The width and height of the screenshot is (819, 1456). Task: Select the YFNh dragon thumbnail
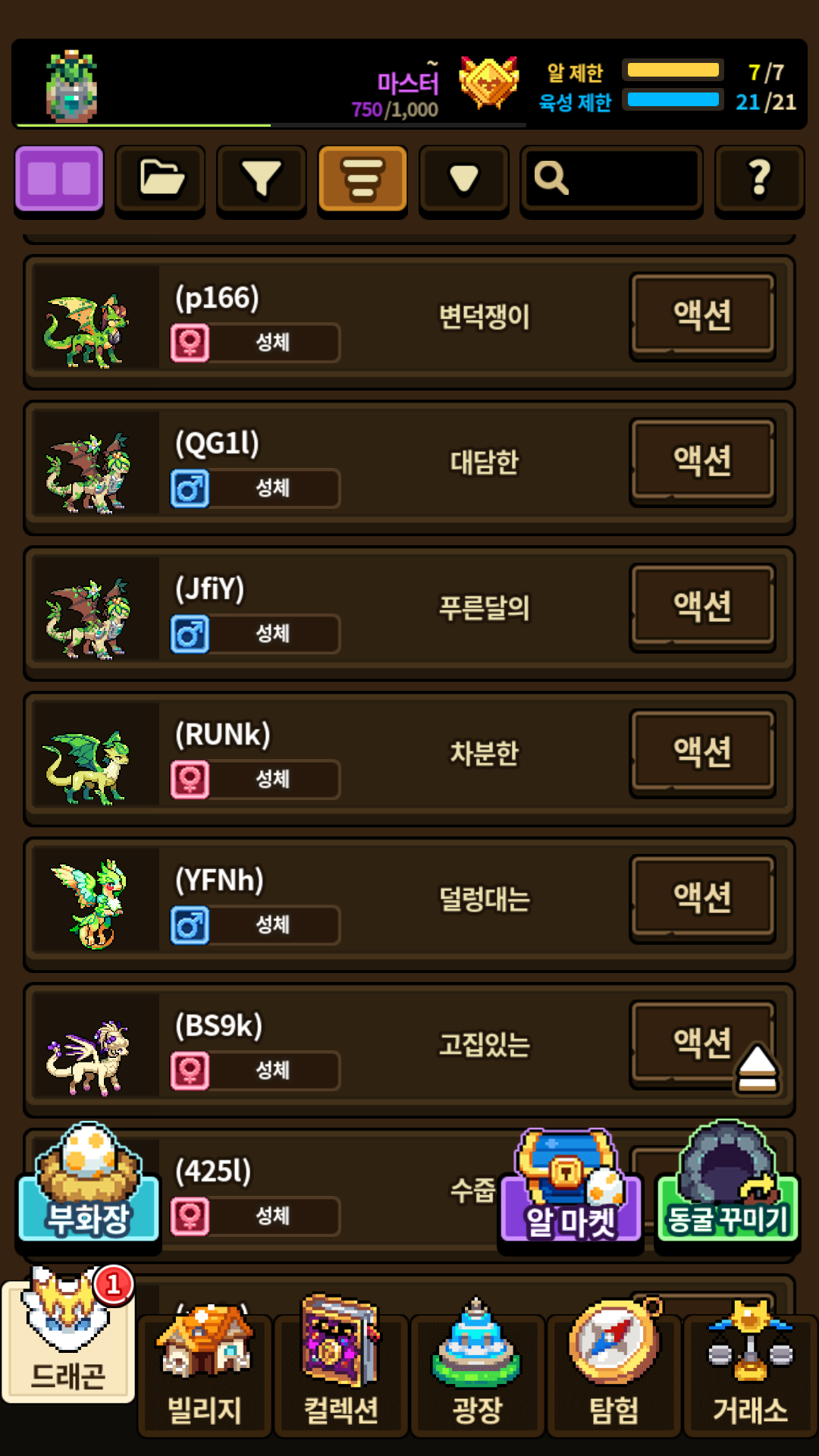tap(88, 904)
